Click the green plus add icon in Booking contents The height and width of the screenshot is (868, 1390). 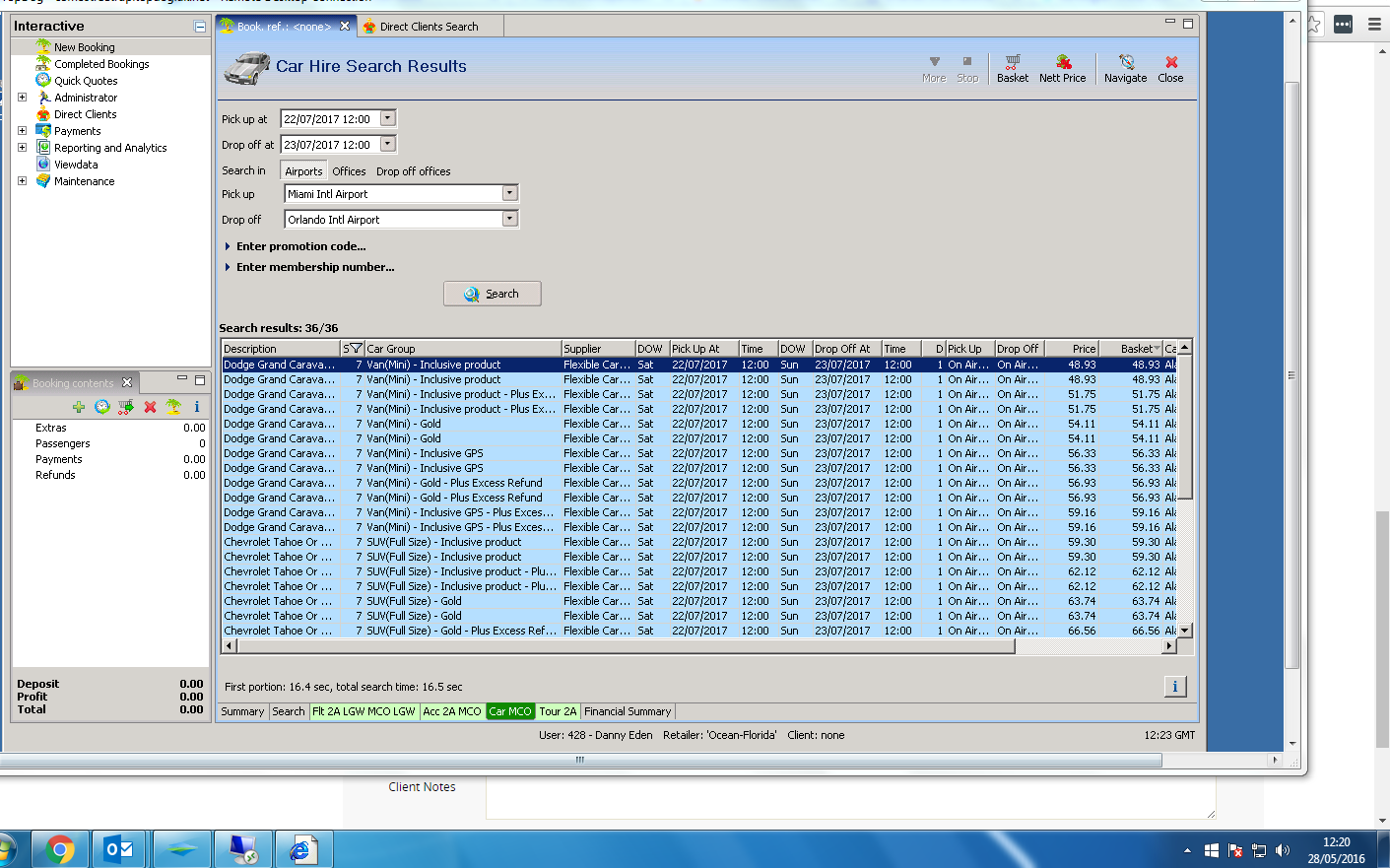pos(79,407)
